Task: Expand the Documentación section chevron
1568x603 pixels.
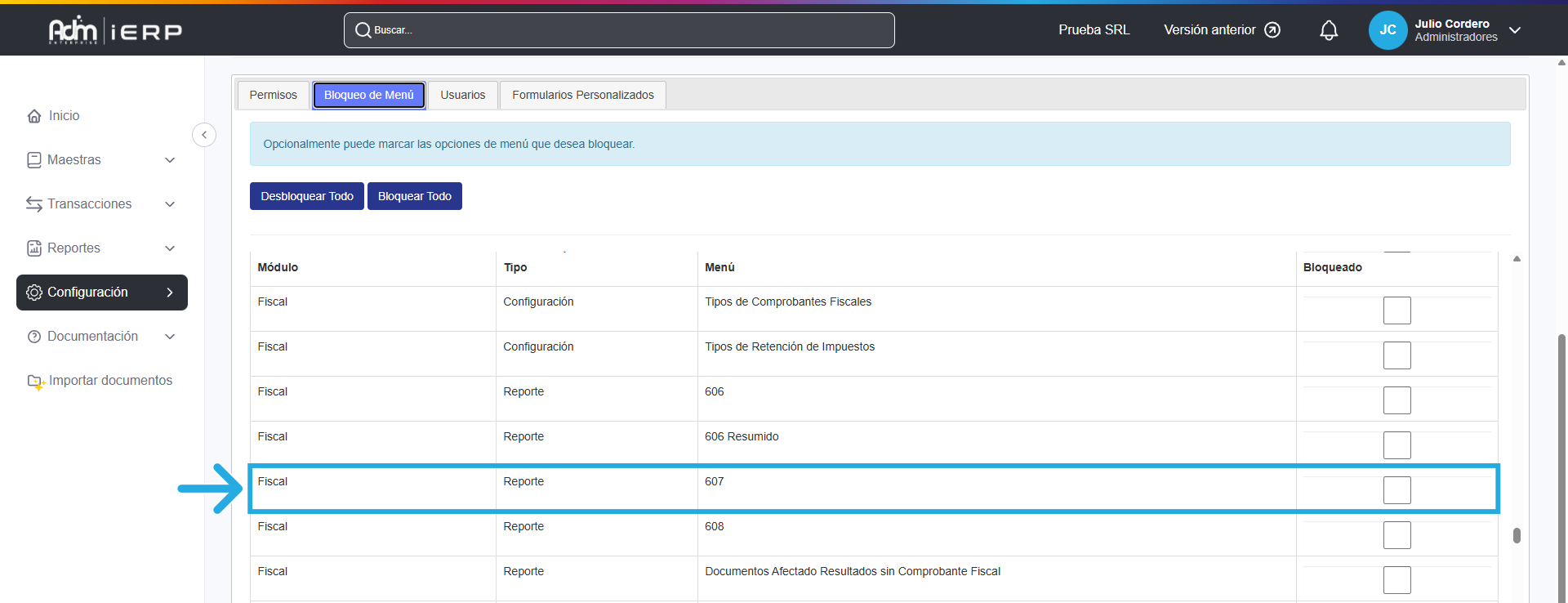Action: 170,337
